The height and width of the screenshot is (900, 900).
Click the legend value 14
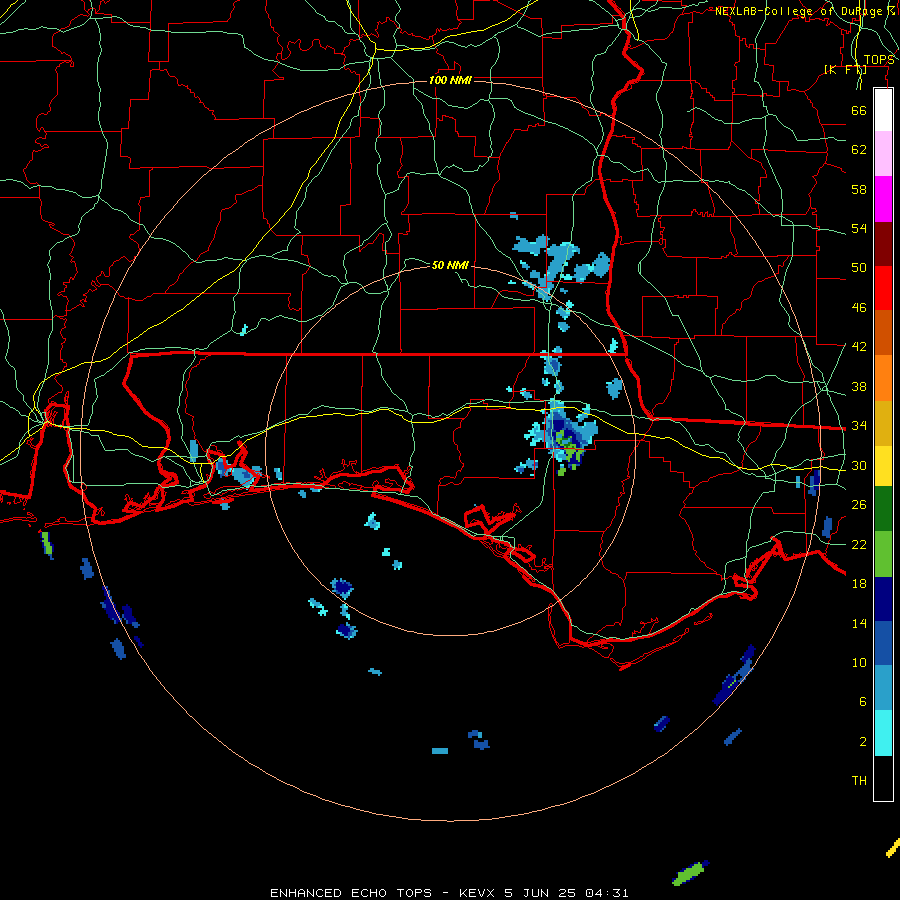(859, 623)
